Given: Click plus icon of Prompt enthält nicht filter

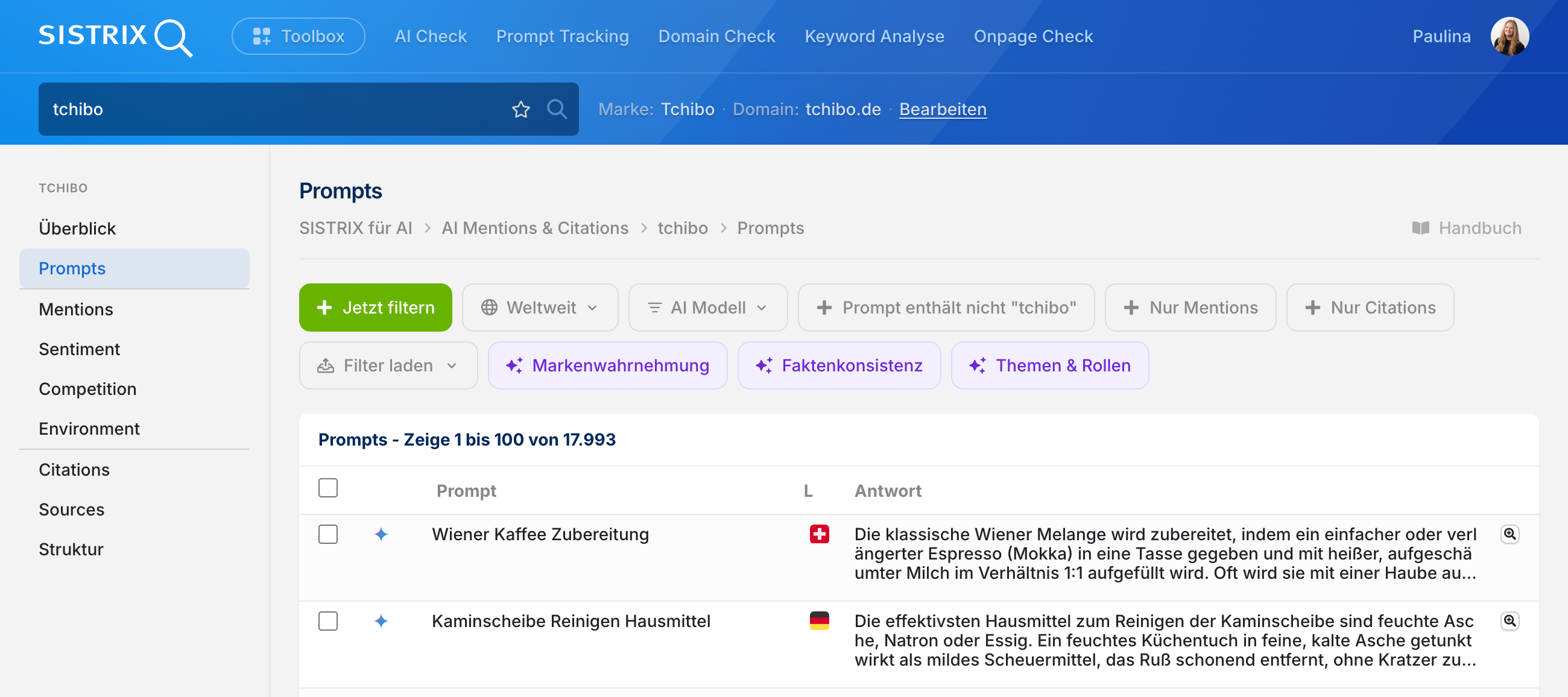Looking at the screenshot, I should click(x=824, y=307).
